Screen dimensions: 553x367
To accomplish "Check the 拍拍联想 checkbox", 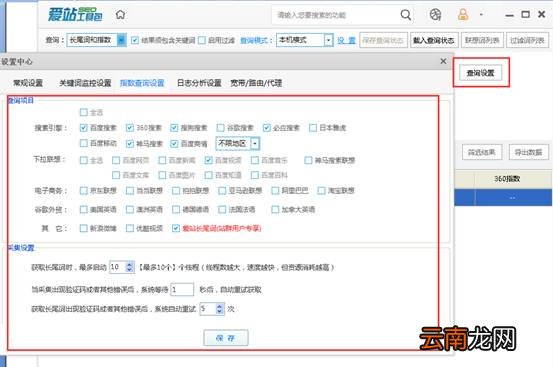I will (x=176, y=191).
